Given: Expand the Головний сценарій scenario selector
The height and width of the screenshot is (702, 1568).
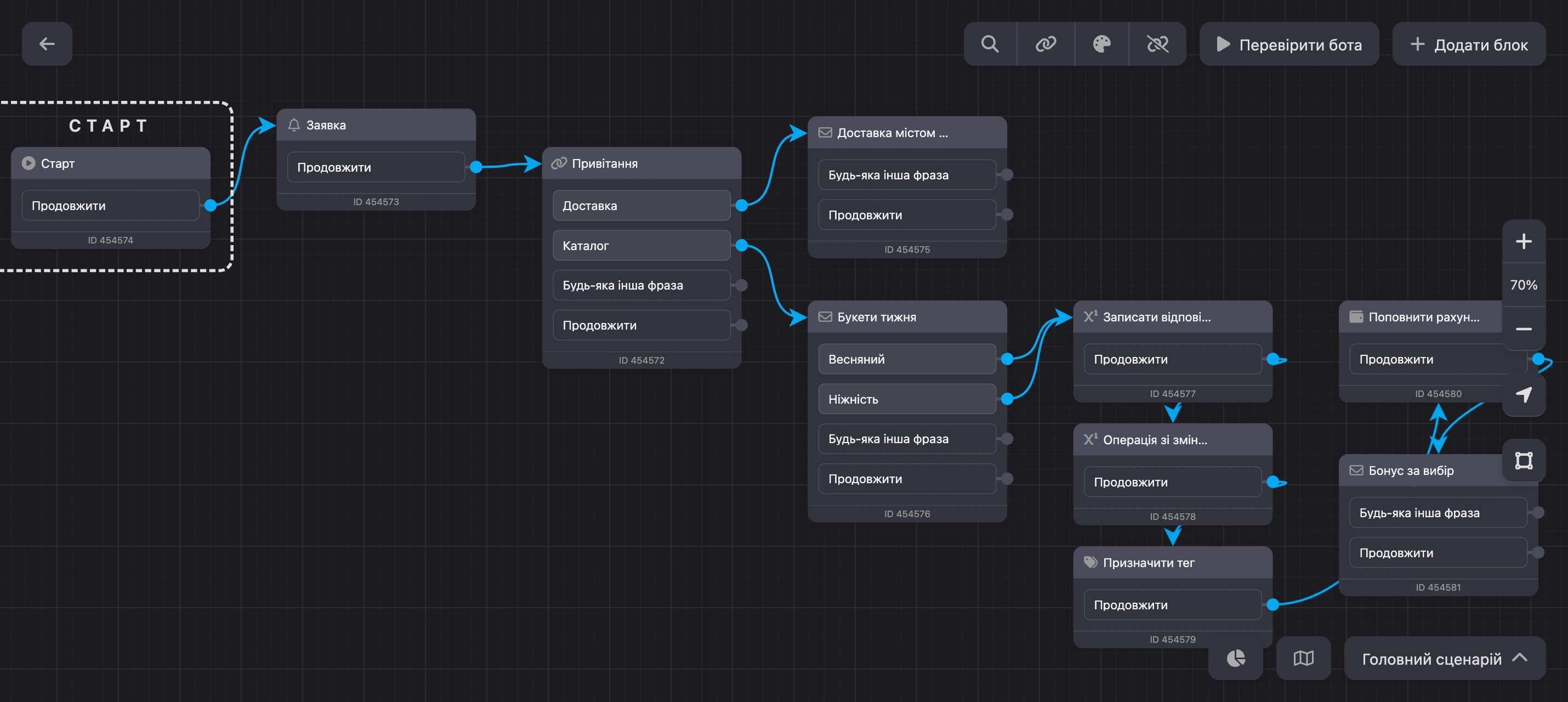Looking at the screenshot, I should pyautogui.click(x=1445, y=658).
